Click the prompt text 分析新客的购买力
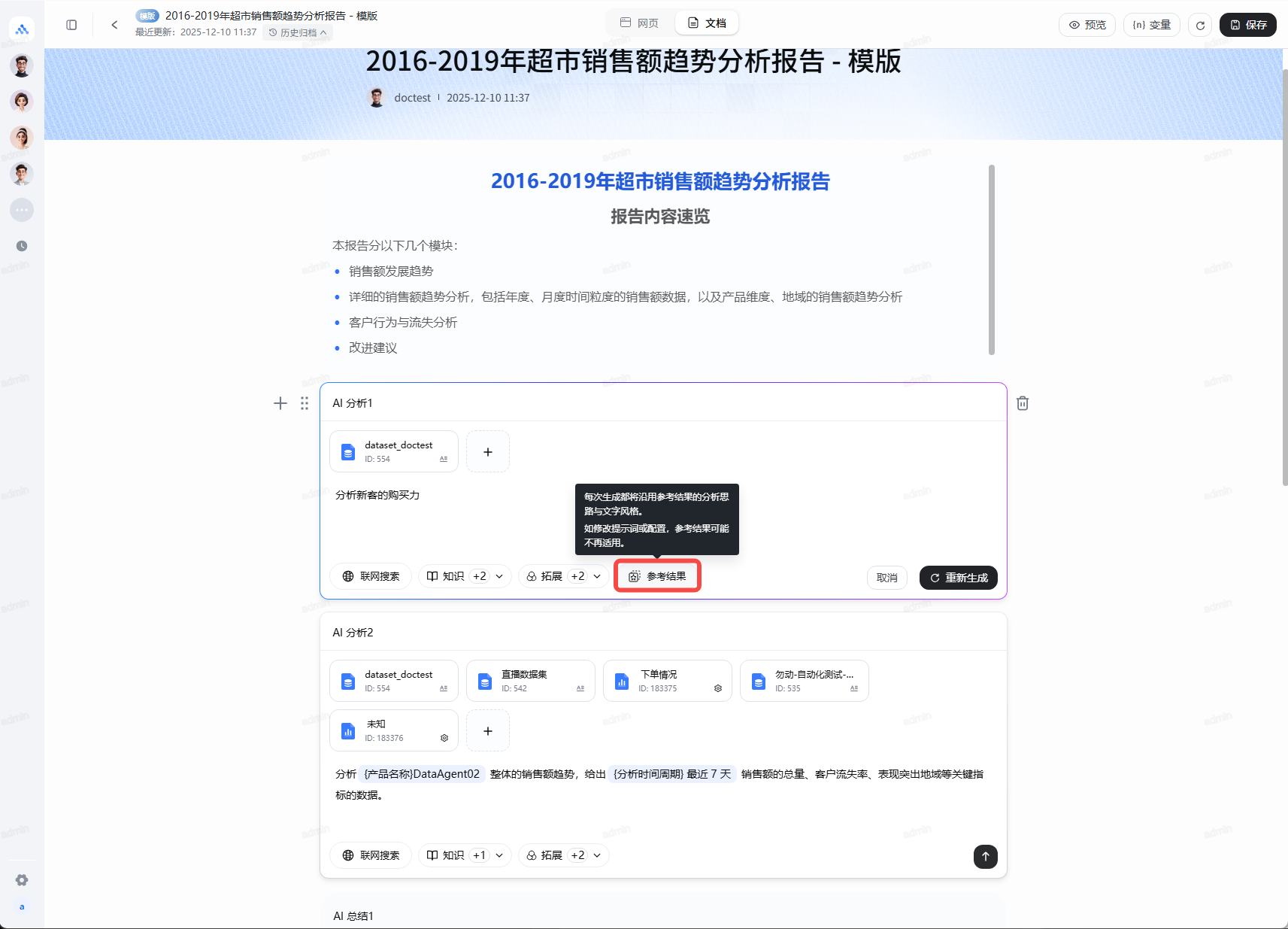1288x929 pixels. tap(377, 495)
